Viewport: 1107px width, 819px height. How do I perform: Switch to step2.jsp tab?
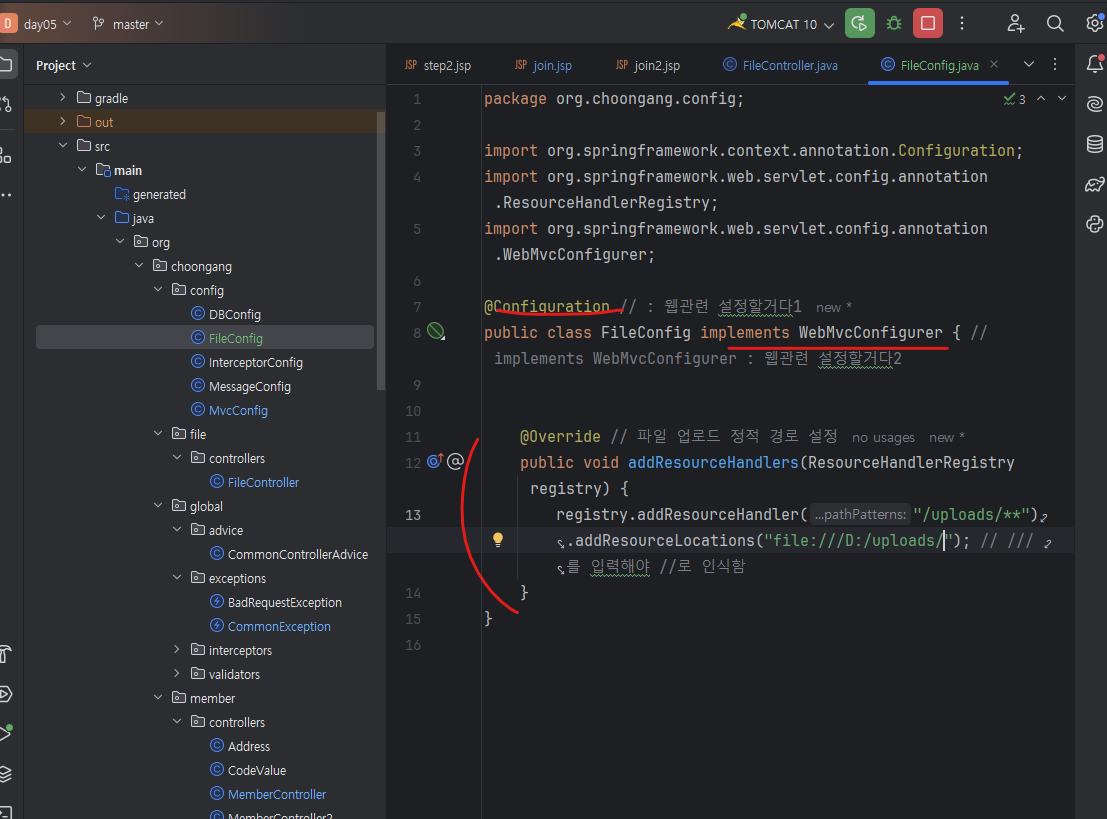pyautogui.click(x=438, y=65)
